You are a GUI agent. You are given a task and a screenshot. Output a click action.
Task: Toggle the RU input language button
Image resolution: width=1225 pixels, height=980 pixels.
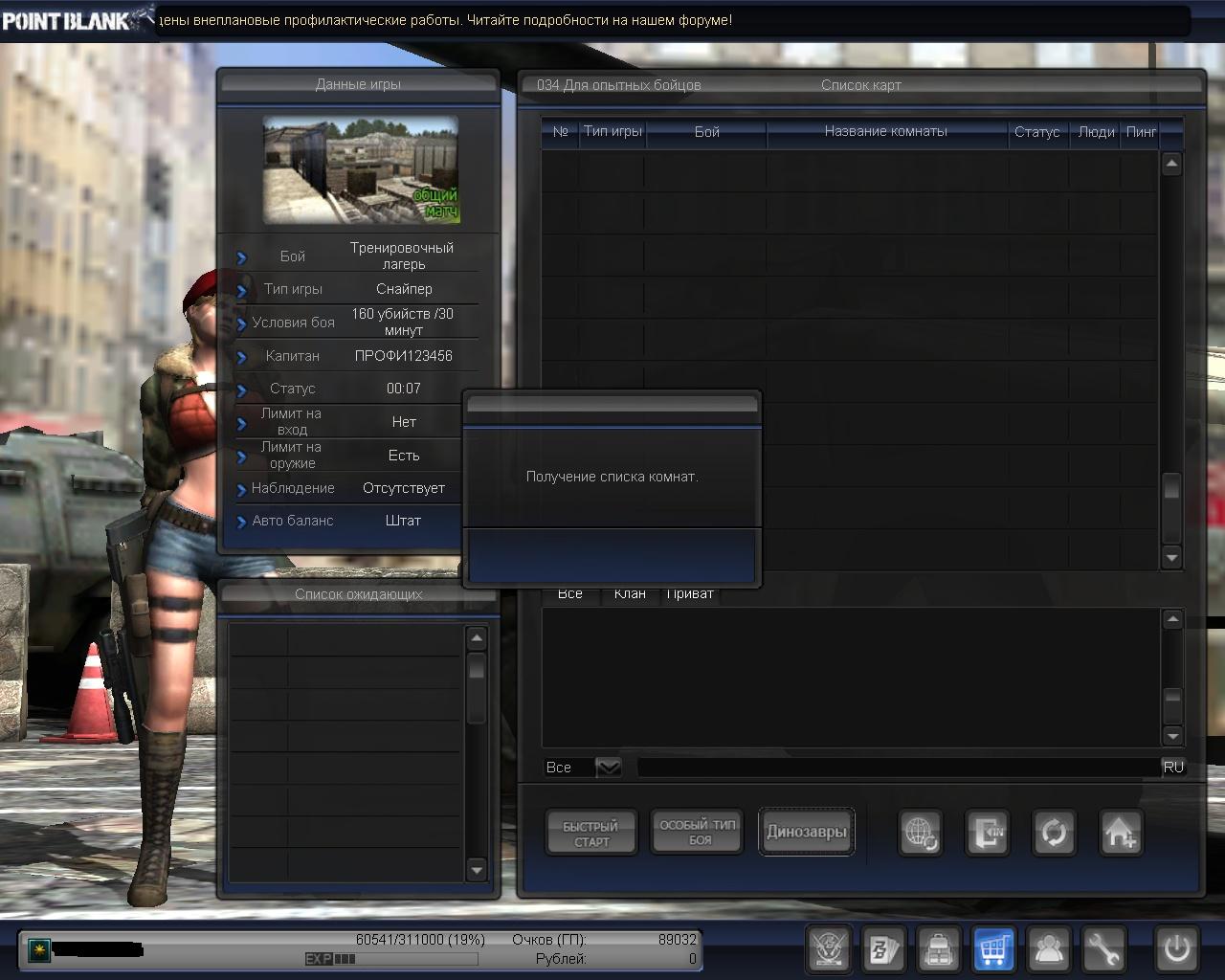pos(1173,767)
